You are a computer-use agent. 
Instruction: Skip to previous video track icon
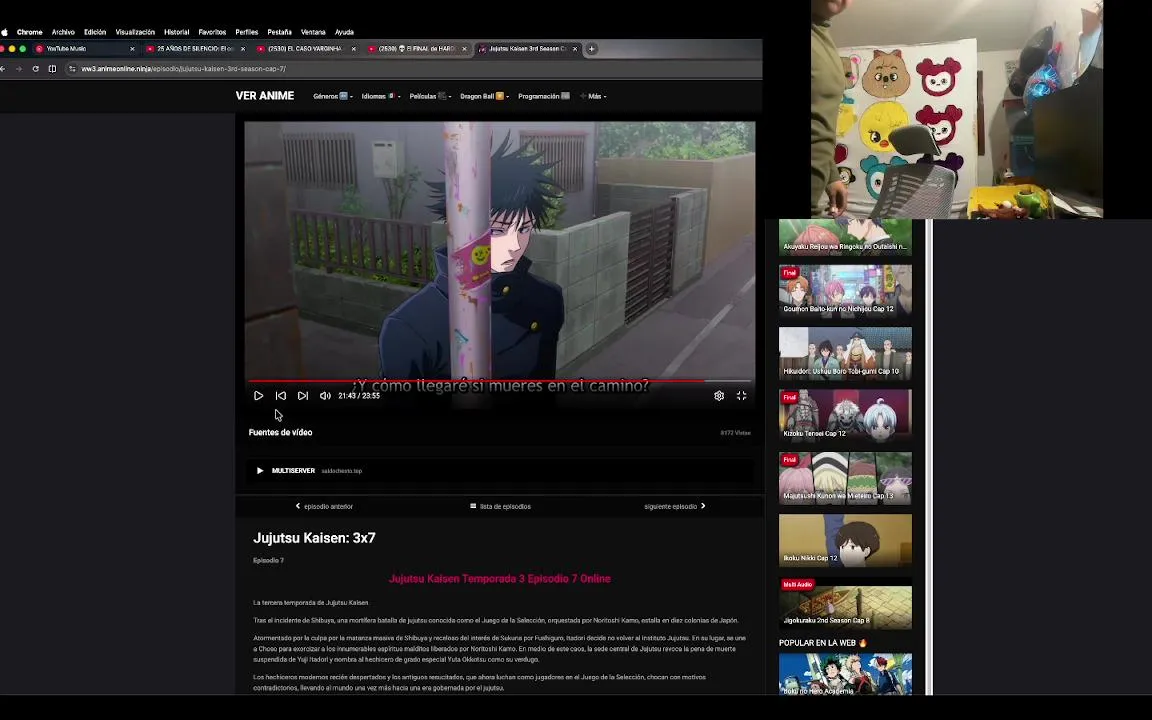pyautogui.click(x=281, y=395)
